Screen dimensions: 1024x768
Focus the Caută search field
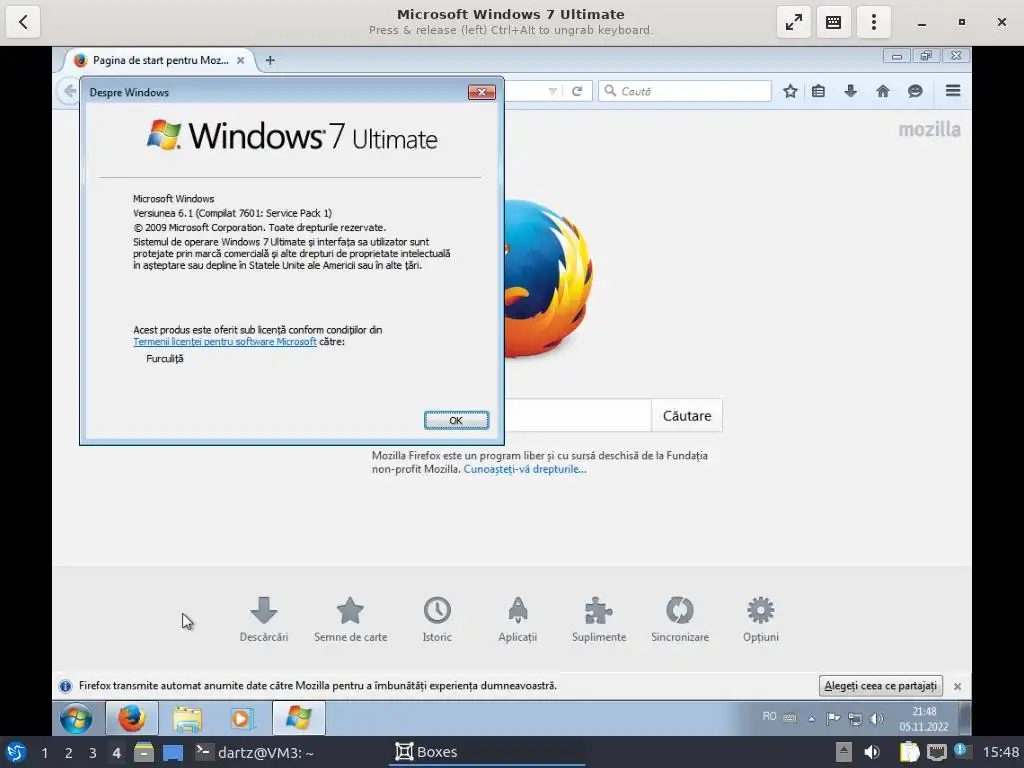coord(685,91)
